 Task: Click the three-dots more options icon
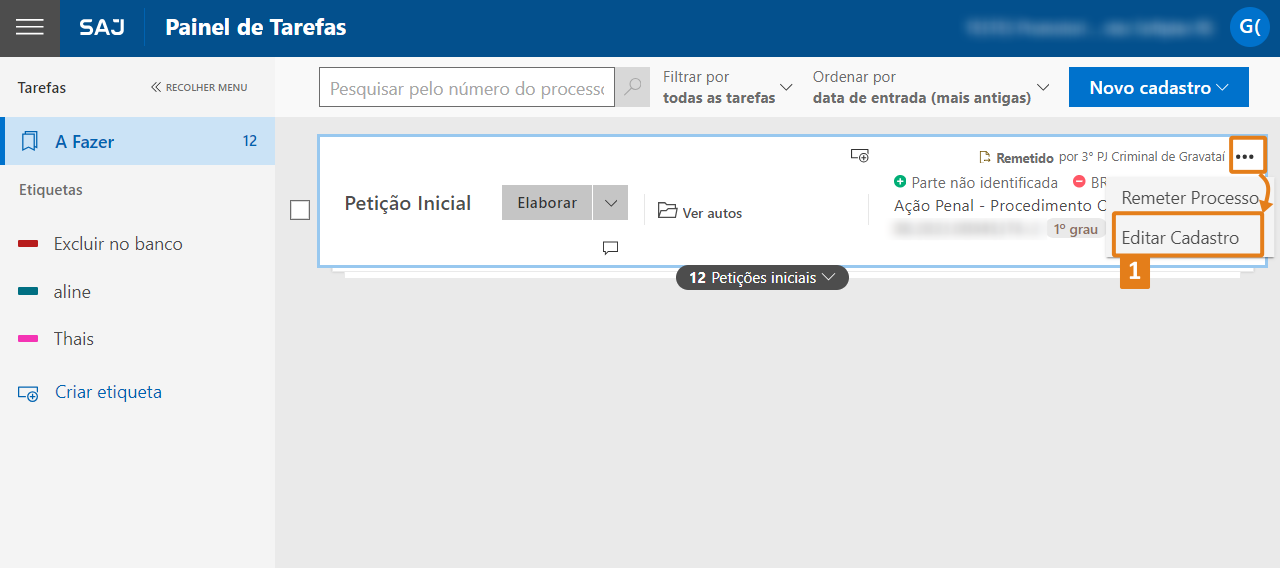coord(1245,157)
